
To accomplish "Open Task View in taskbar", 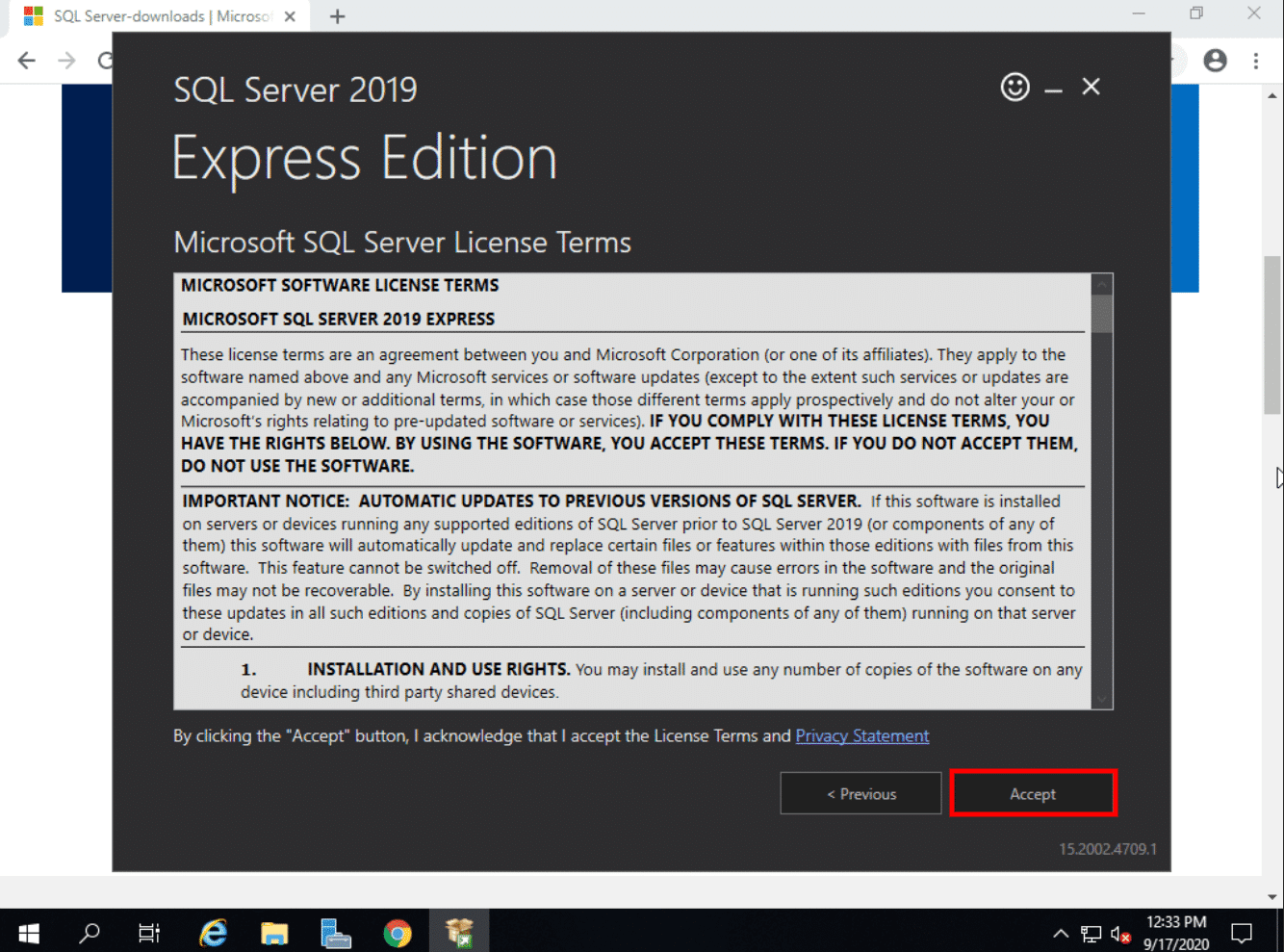I will 149,932.
